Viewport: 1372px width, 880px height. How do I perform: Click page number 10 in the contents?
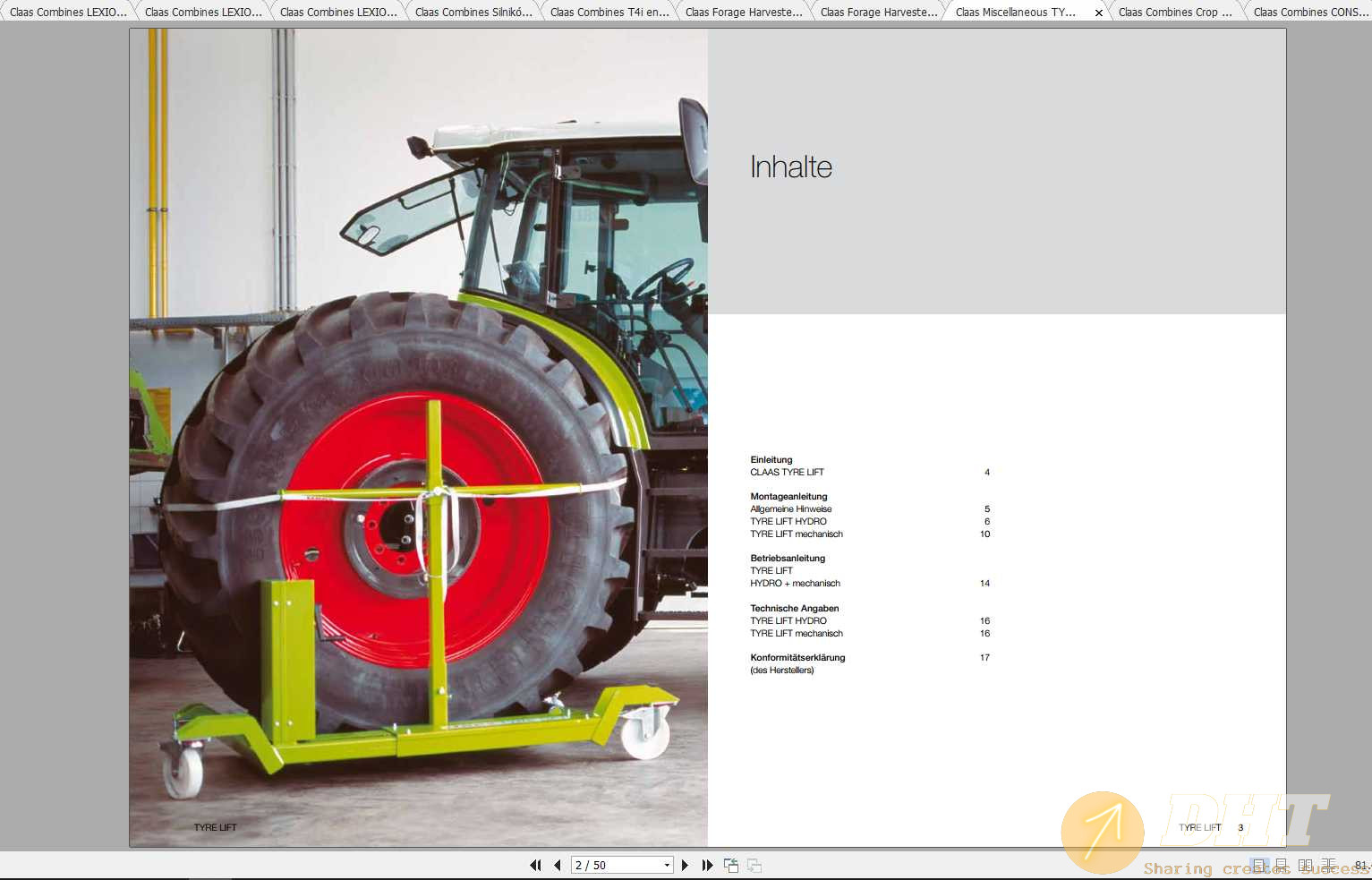984,534
